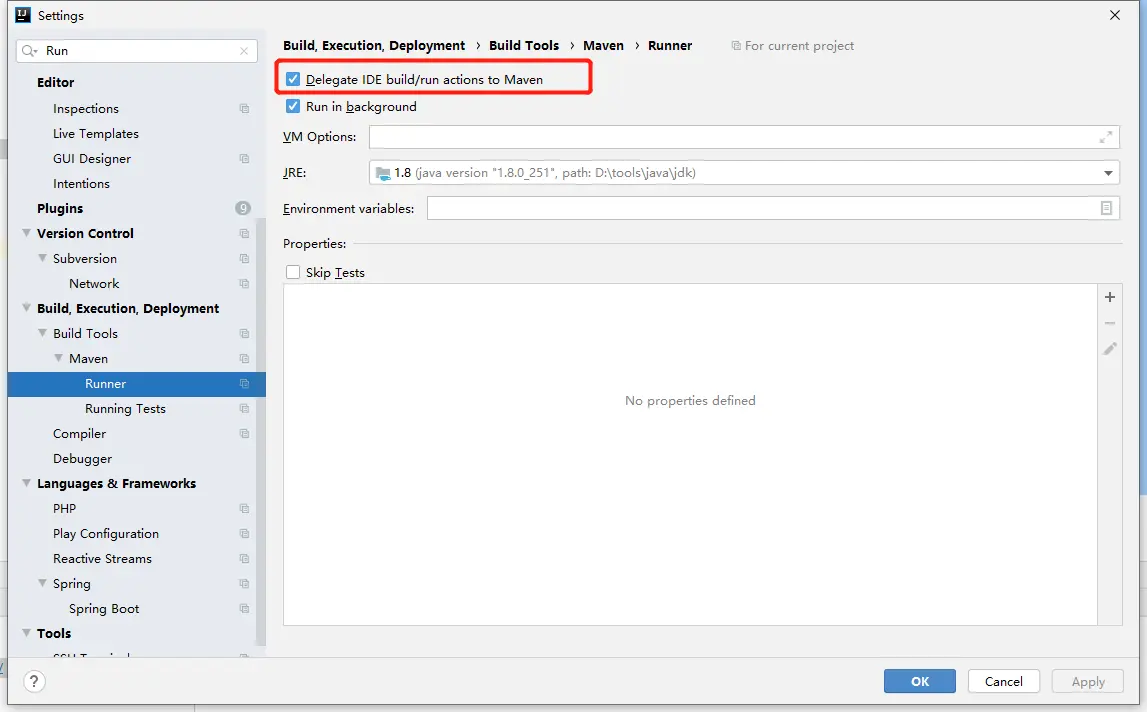Viewport: 1147px width, 712px height.
Task: Open the environment variables editor icon
Action: 1106,208
